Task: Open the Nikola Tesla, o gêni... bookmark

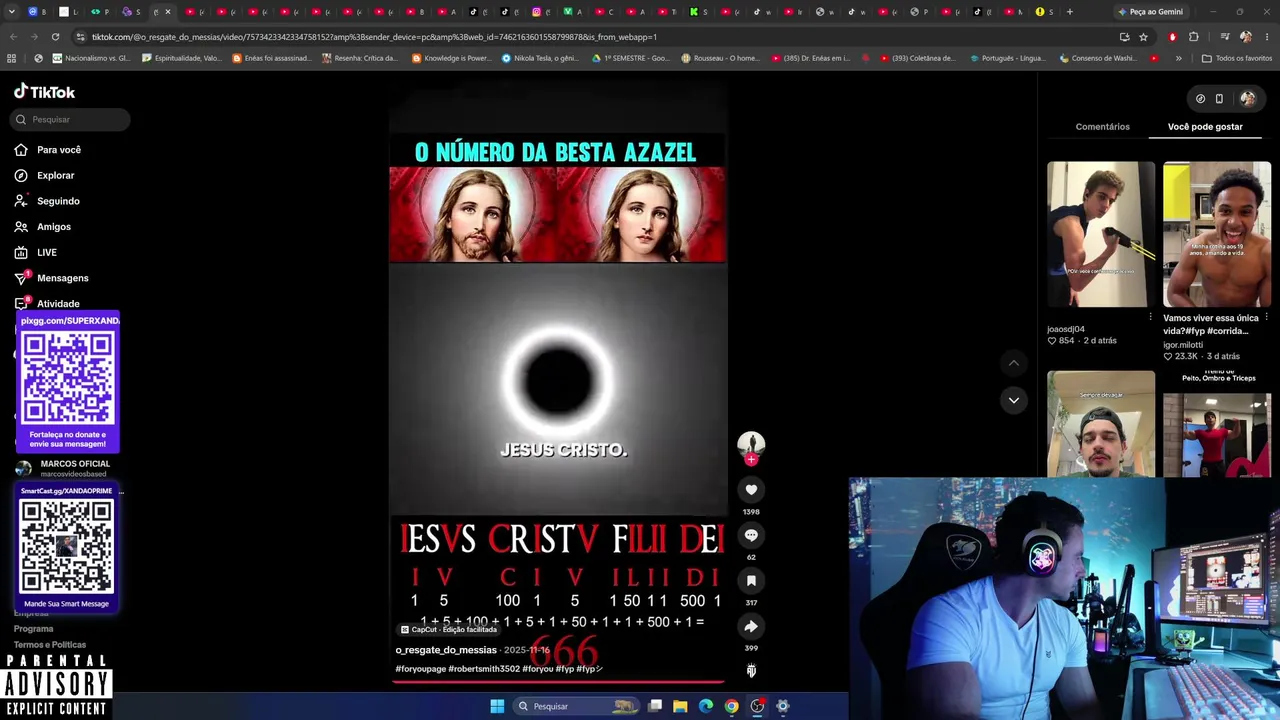Action: pyautogui.click(x=540, y=58)
